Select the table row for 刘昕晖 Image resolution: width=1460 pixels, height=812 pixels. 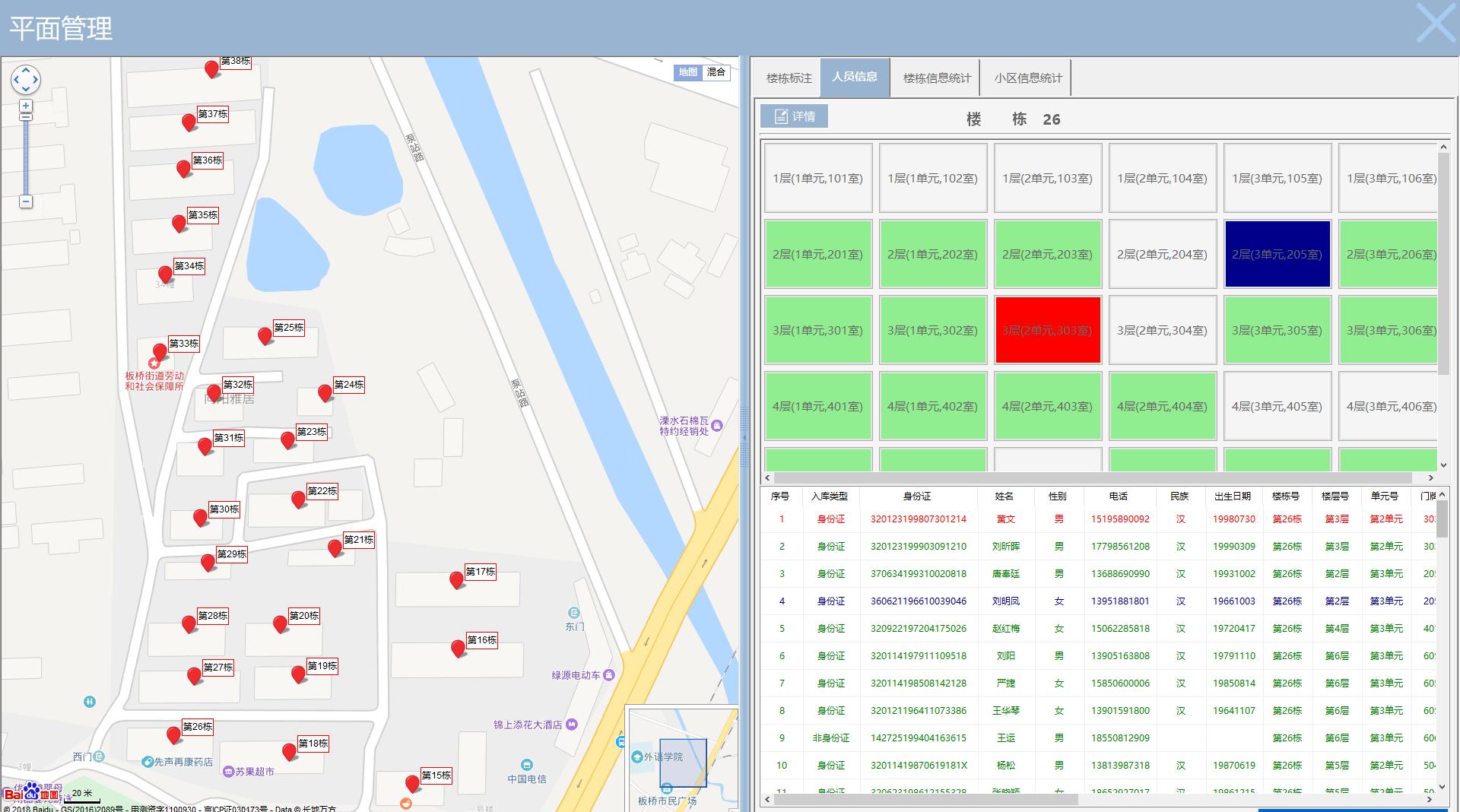click(x=1005, y=547)
